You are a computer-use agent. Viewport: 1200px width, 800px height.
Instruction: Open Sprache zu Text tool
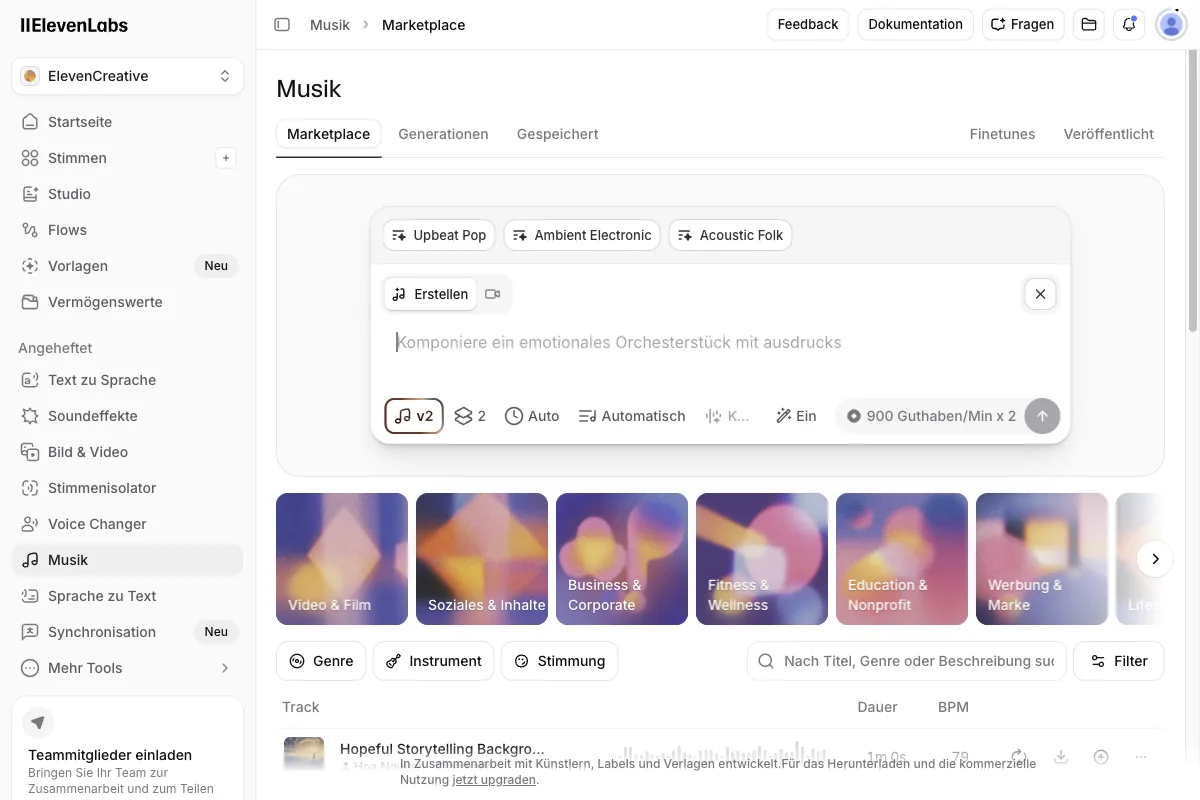pos(128,596)
